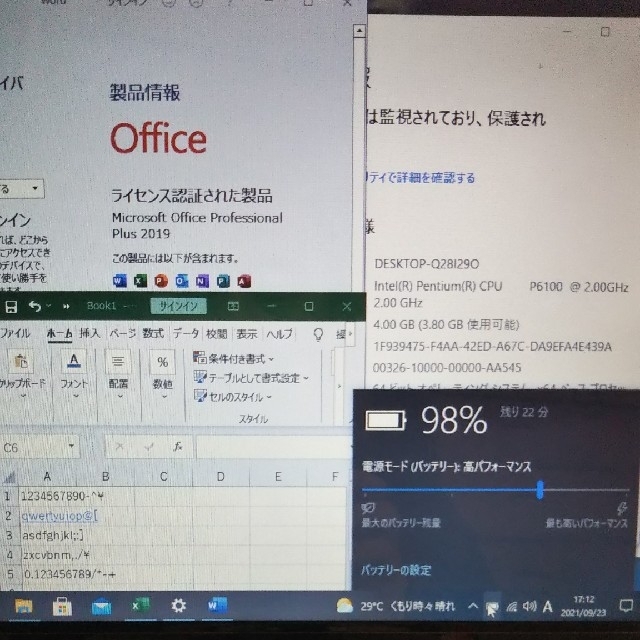
Task: Open Microsoft Store from the taskbar
Action: pyautogui.click(x=62, y=606)
